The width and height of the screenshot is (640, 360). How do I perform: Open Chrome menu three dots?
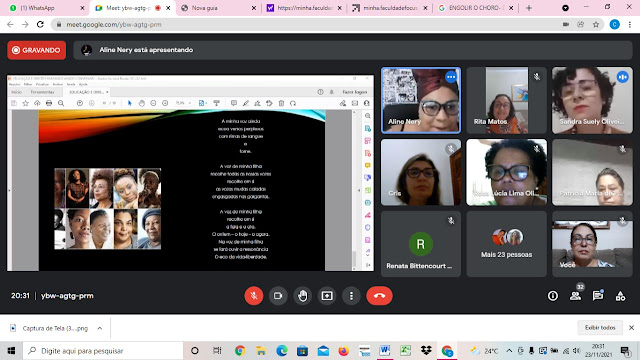pos(630,24)
